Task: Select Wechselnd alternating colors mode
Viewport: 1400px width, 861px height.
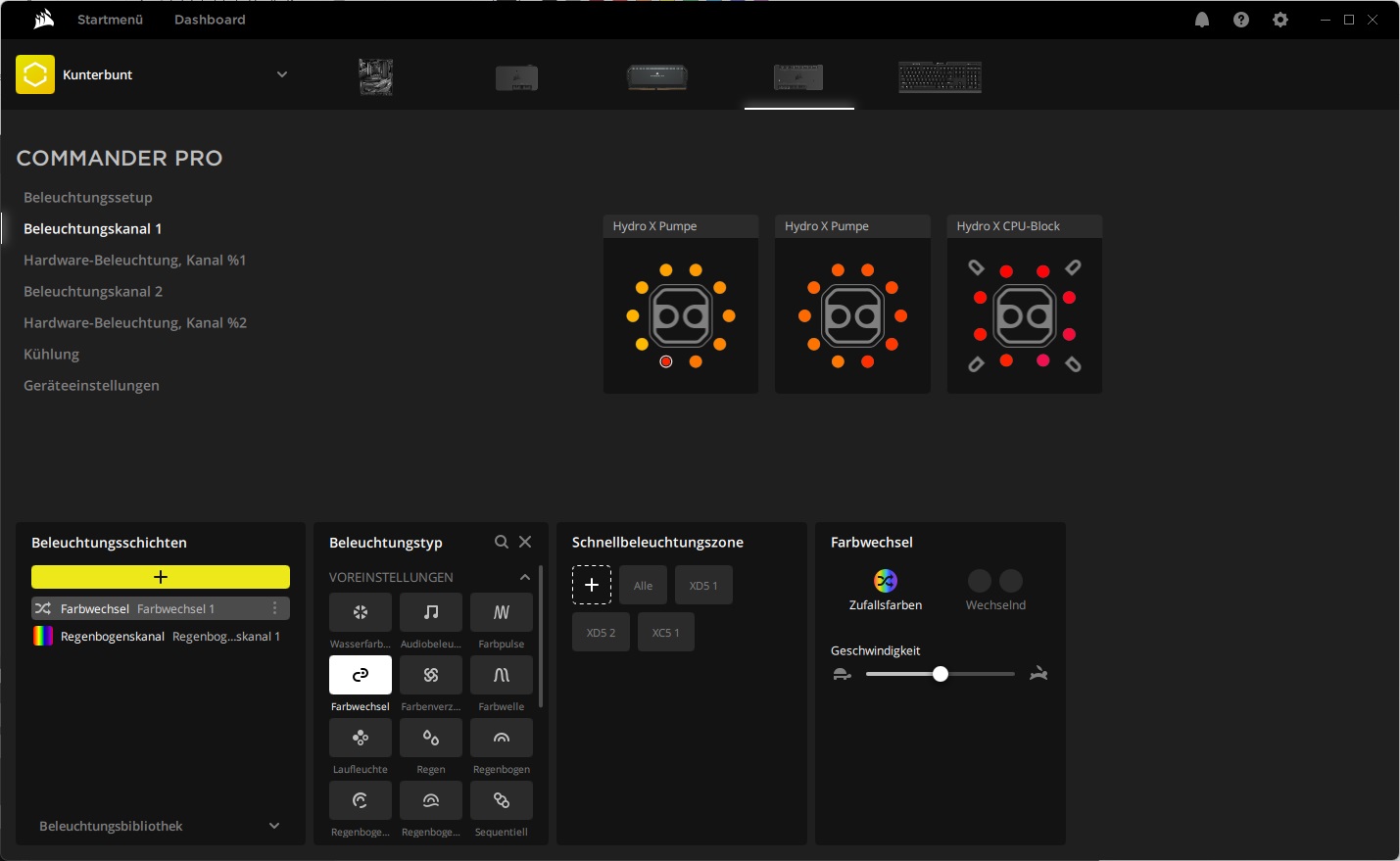Action: (x=995, y=591)
